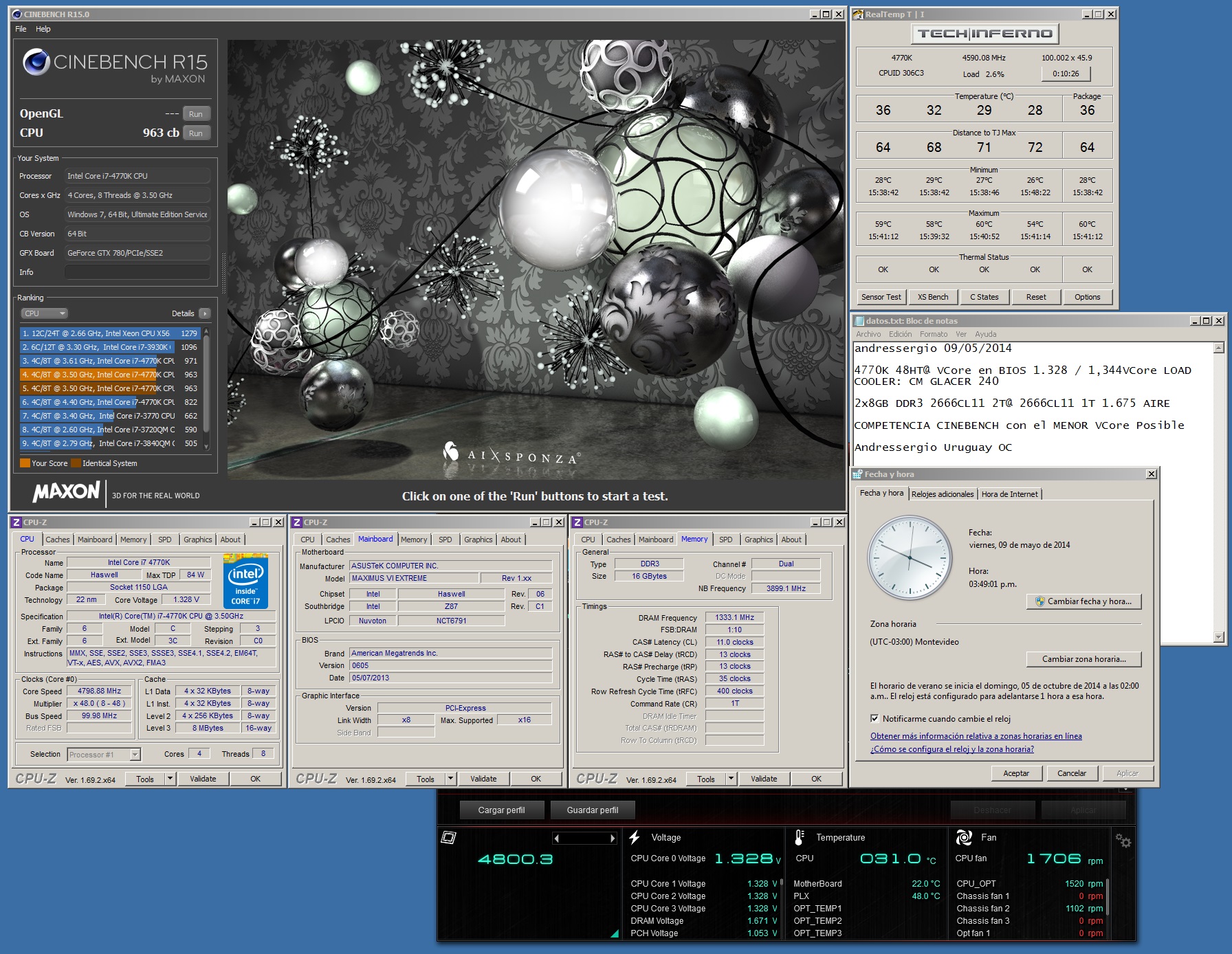Click the 0:10:26 timer box in RealTemp
The image size is (1232, 954).
1066,74
